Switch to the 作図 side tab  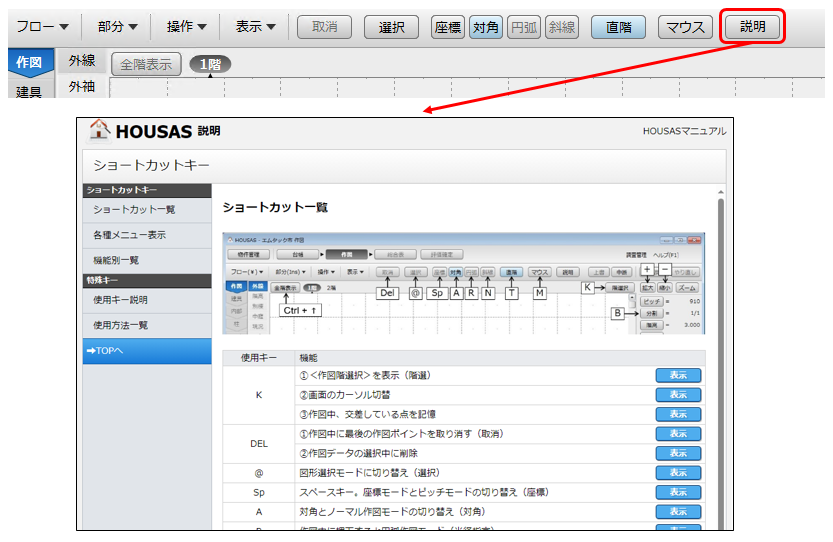coord(30,62)
